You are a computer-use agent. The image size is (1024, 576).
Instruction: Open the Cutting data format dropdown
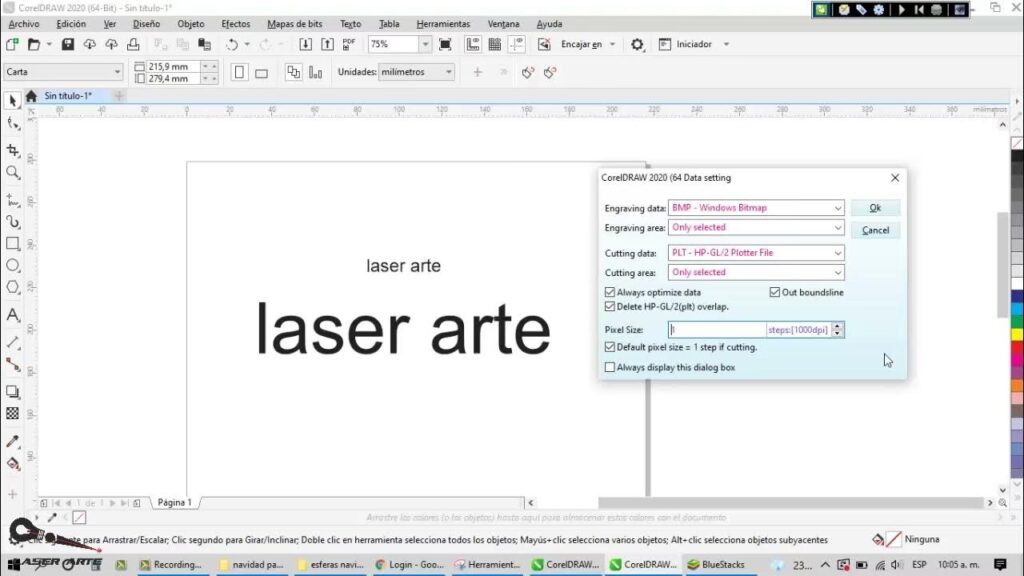(838, 253)
